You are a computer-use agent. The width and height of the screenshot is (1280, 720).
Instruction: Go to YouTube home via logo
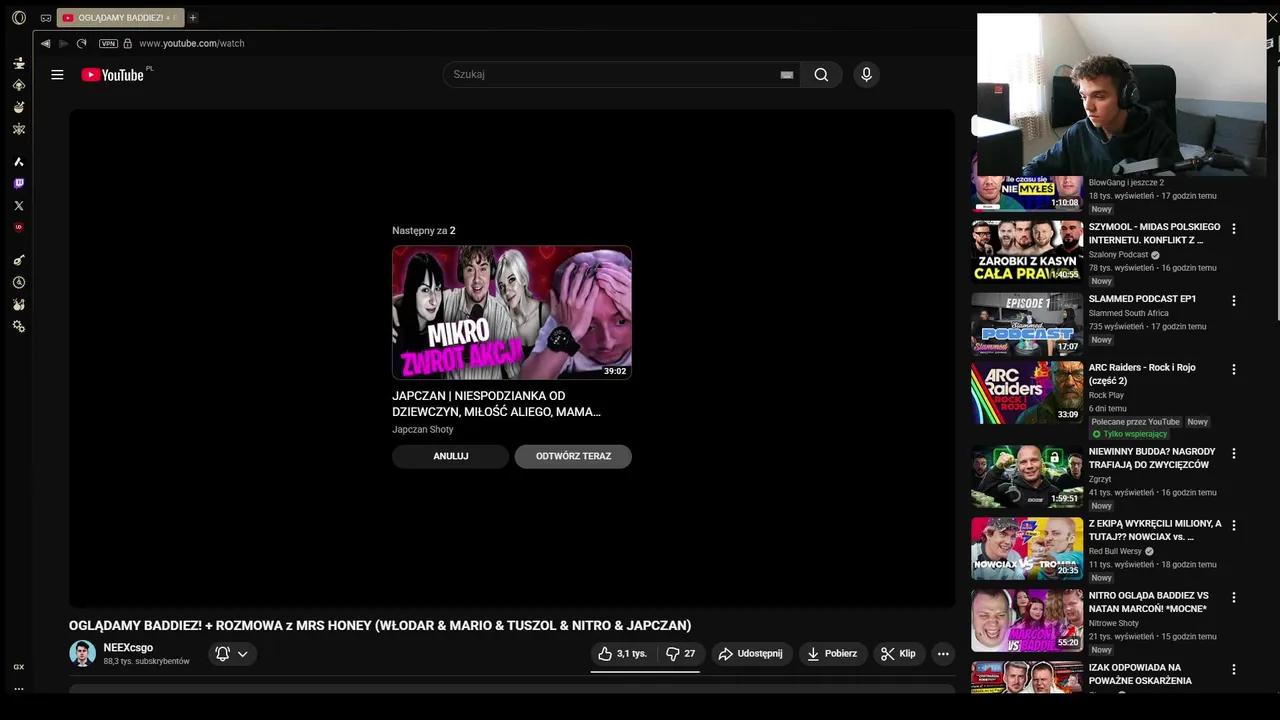[x=113, y=74]
